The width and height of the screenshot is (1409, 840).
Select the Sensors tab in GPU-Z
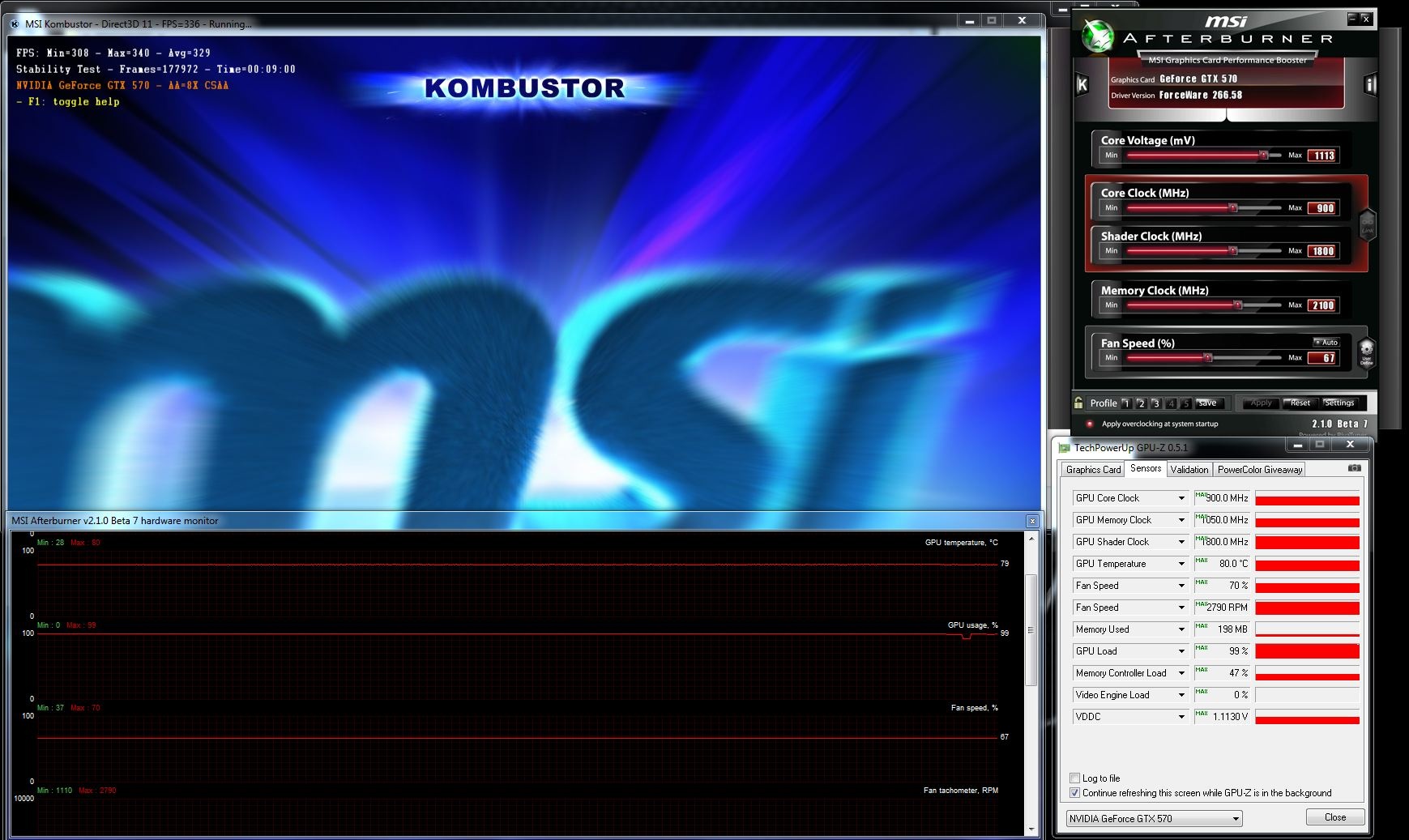[1146, 468]
